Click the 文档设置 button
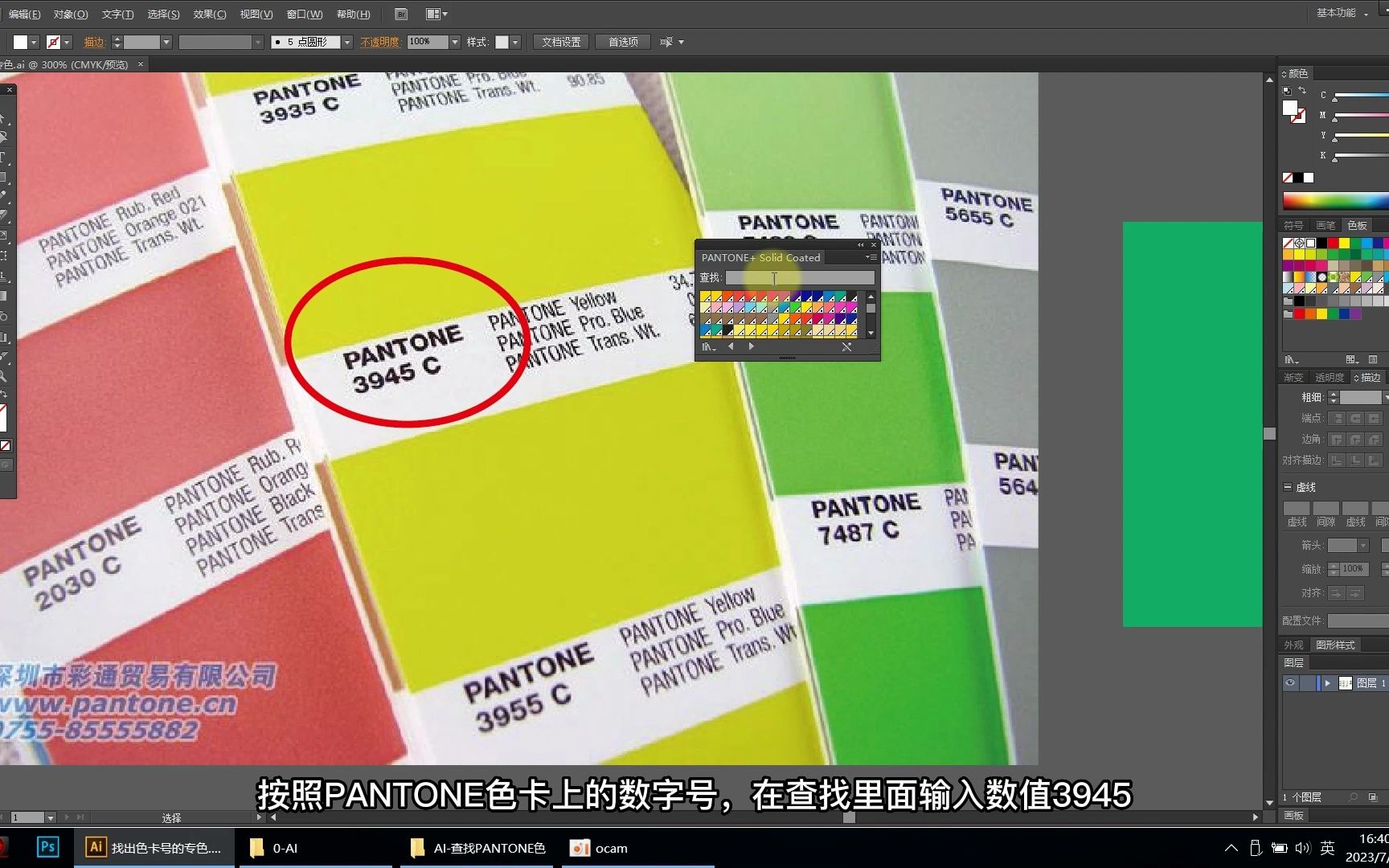The width and height of the screenshot is (1389, 868). click(561, 43)
